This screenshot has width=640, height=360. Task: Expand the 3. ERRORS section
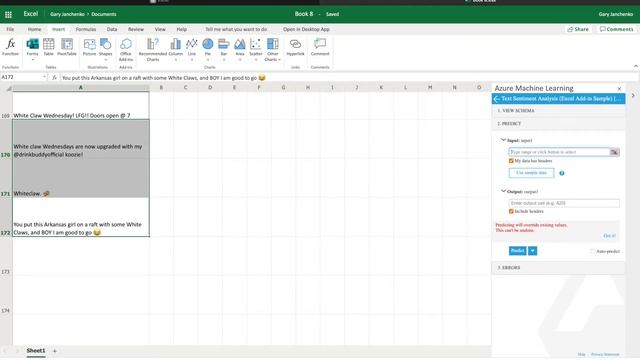point(558,268)
